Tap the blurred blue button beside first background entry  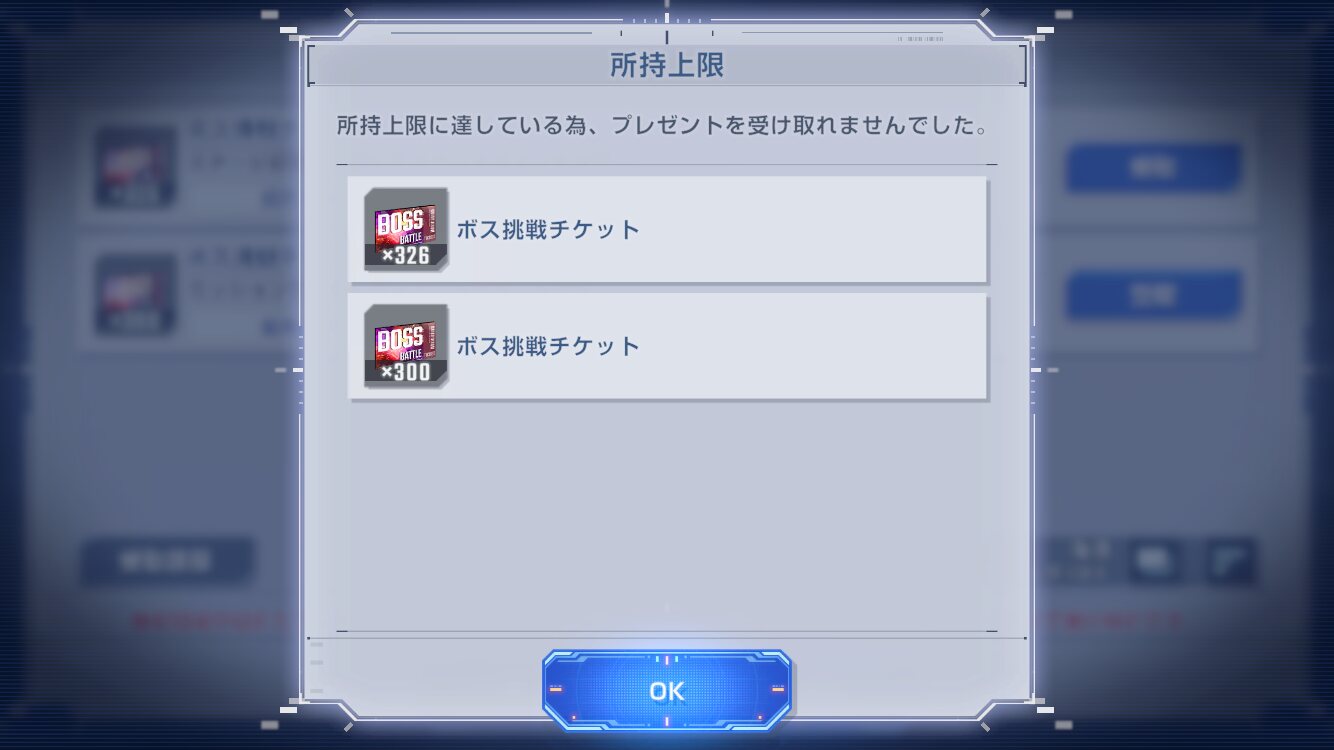pyautogui.click(x=1154, y=168)
